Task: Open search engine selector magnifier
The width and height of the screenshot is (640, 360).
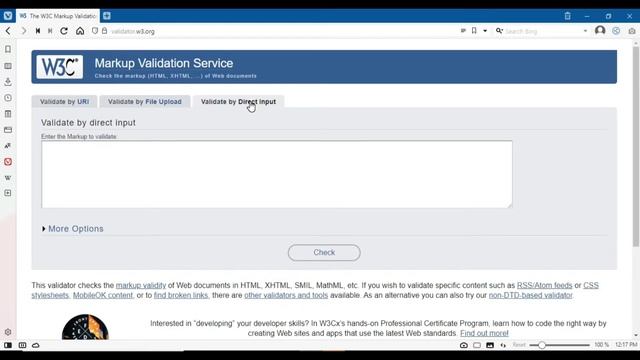Action: click(x=499, y=31)
